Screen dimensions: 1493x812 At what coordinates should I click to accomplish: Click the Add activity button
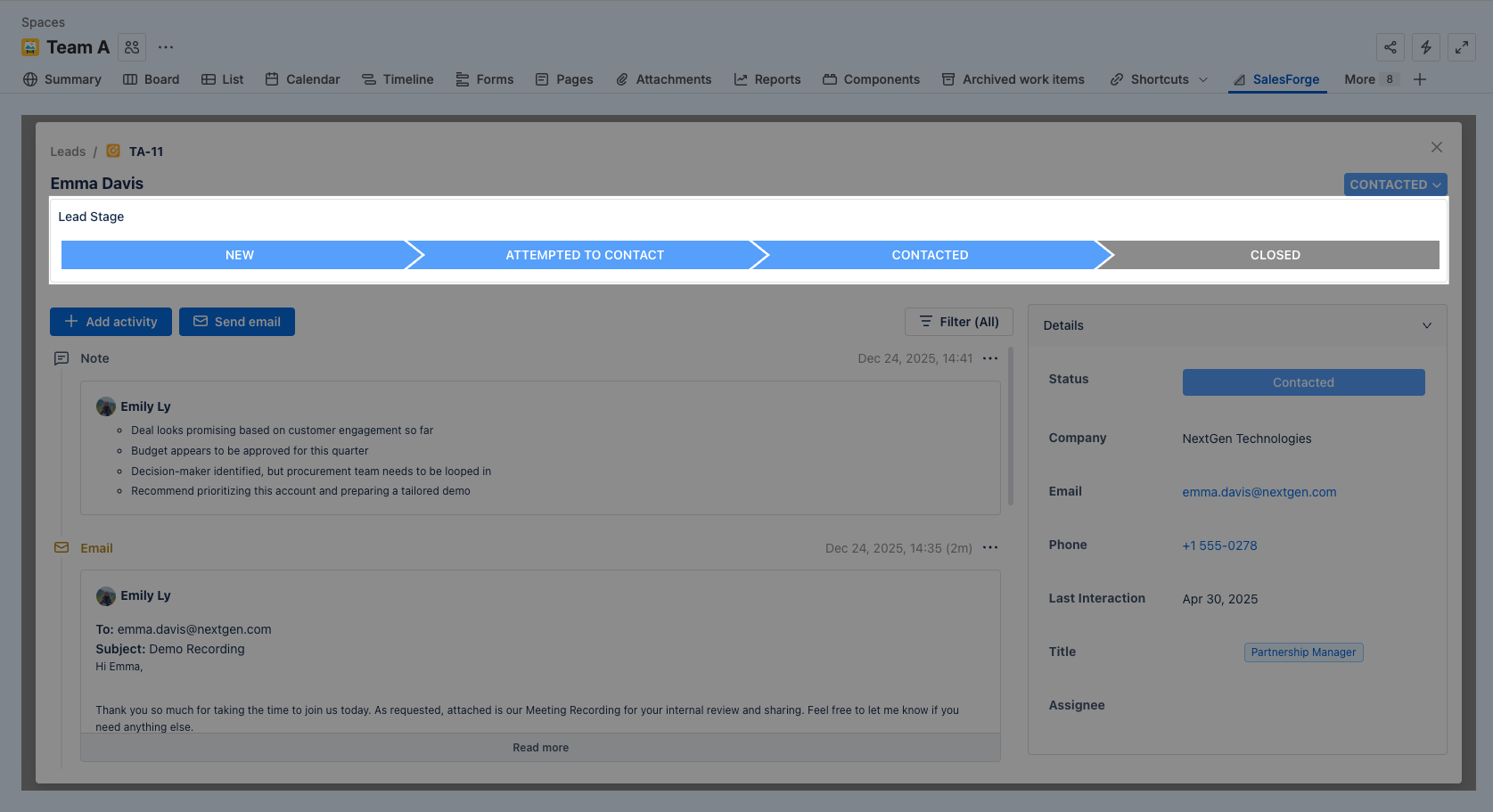tap(111, 322)
